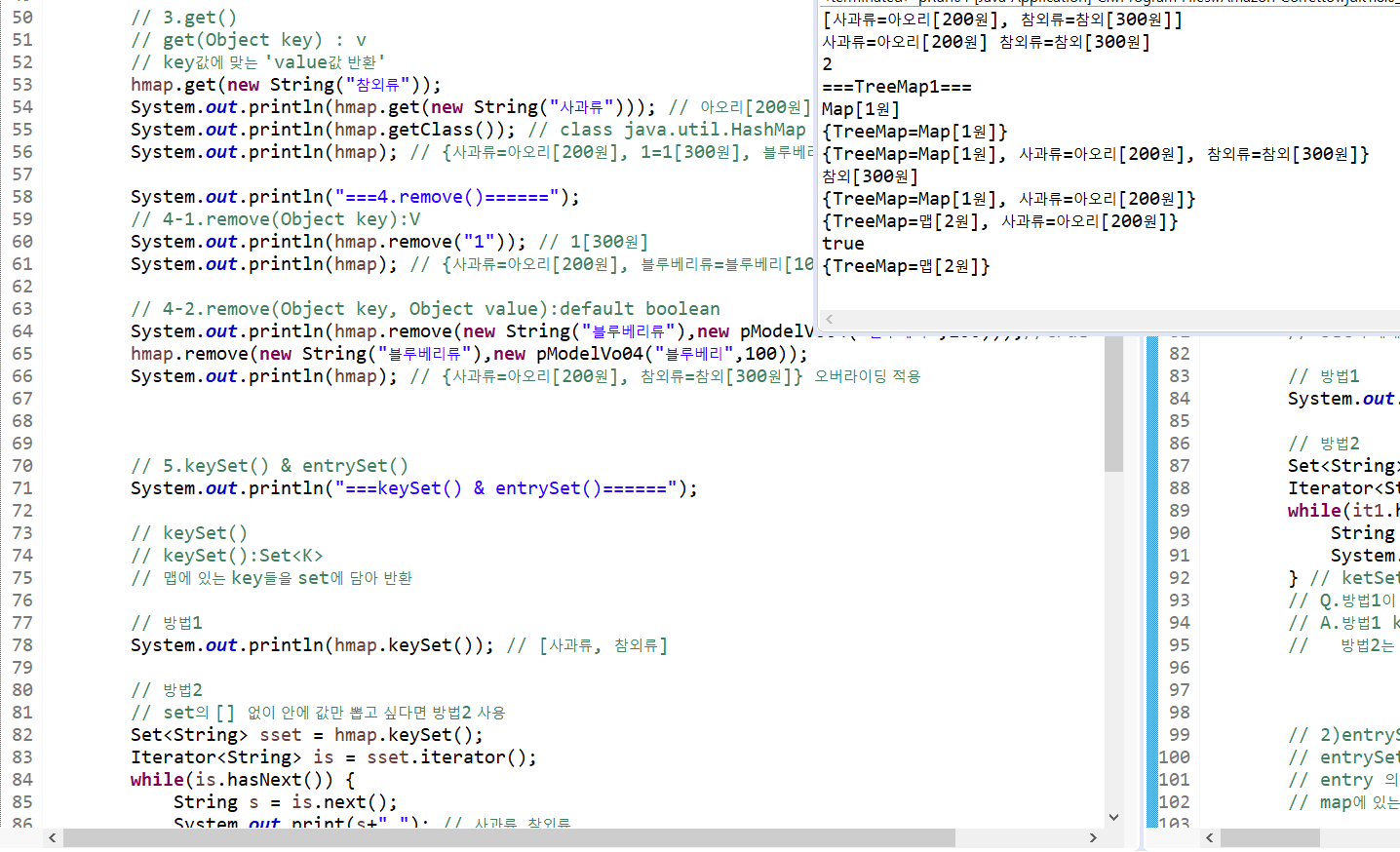Click "// 방법2" comment in left editor

(x=167, y=690)
